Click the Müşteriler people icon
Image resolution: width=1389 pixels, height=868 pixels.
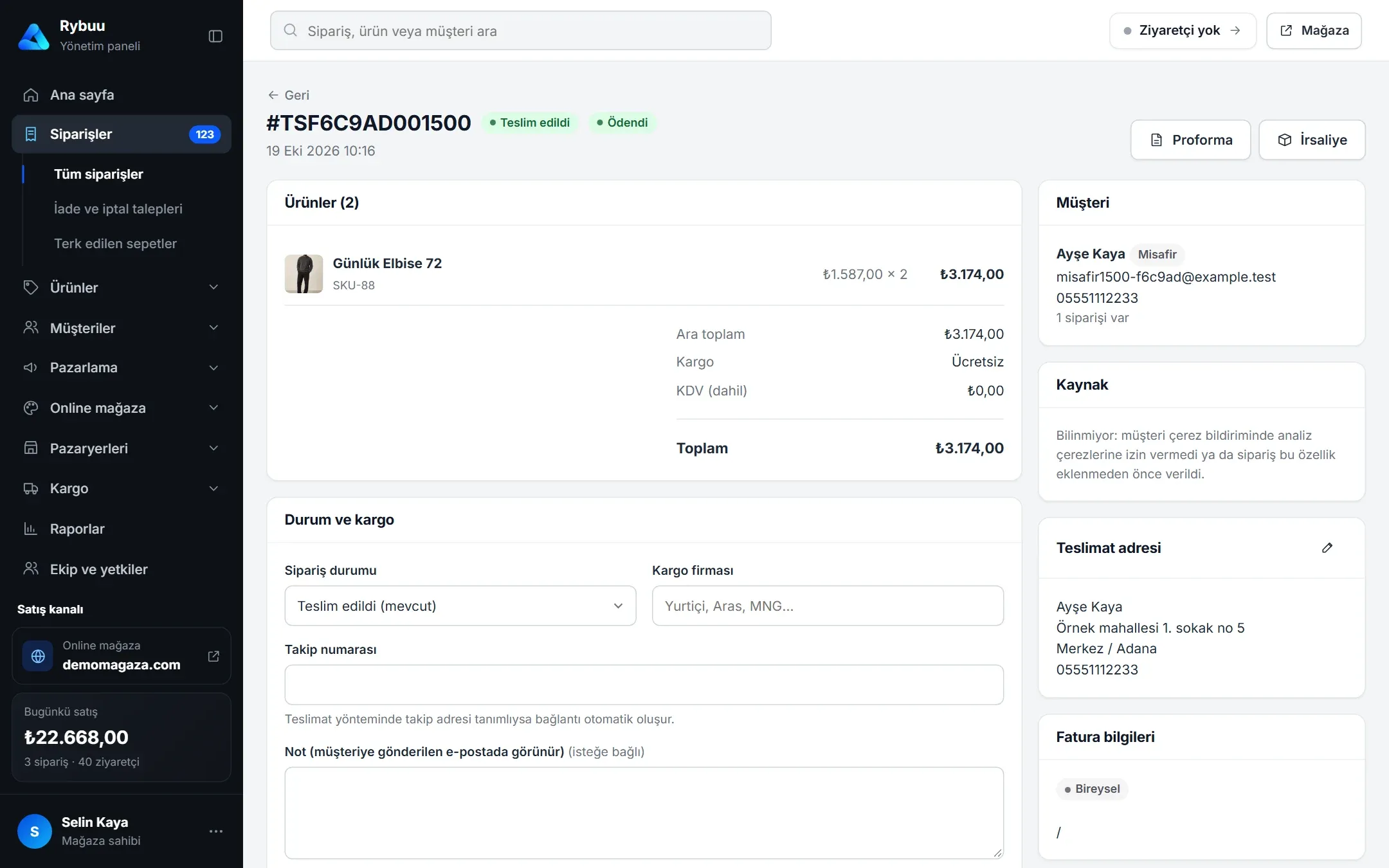click(30, 328)
